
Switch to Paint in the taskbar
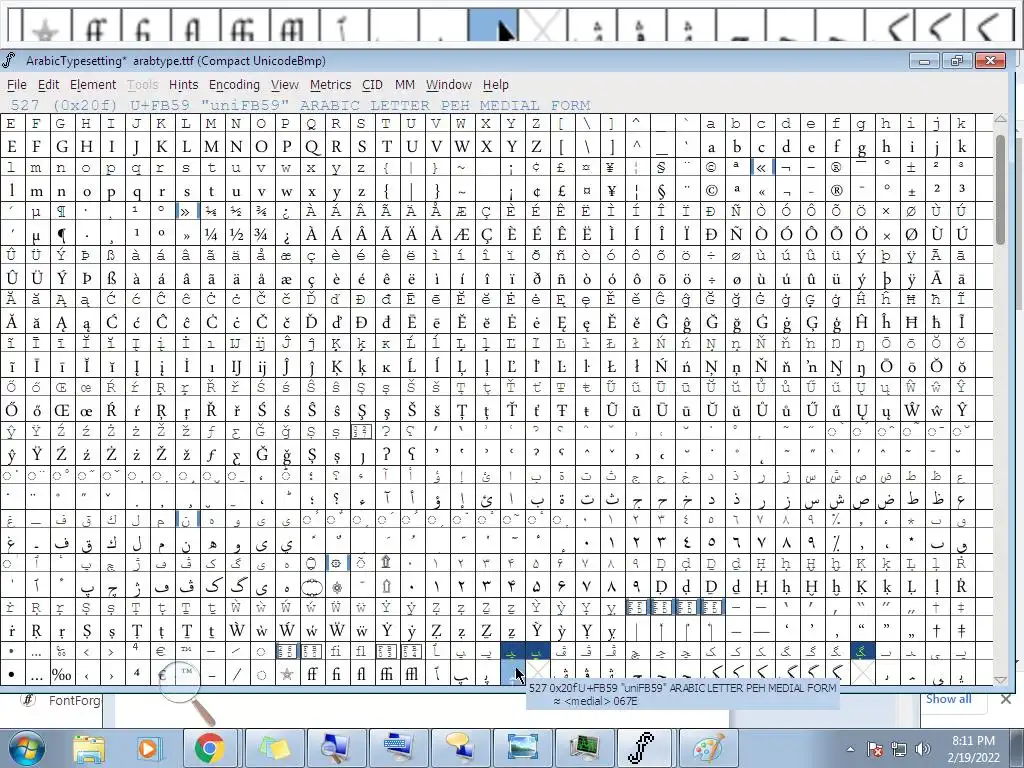coord(707,748)
